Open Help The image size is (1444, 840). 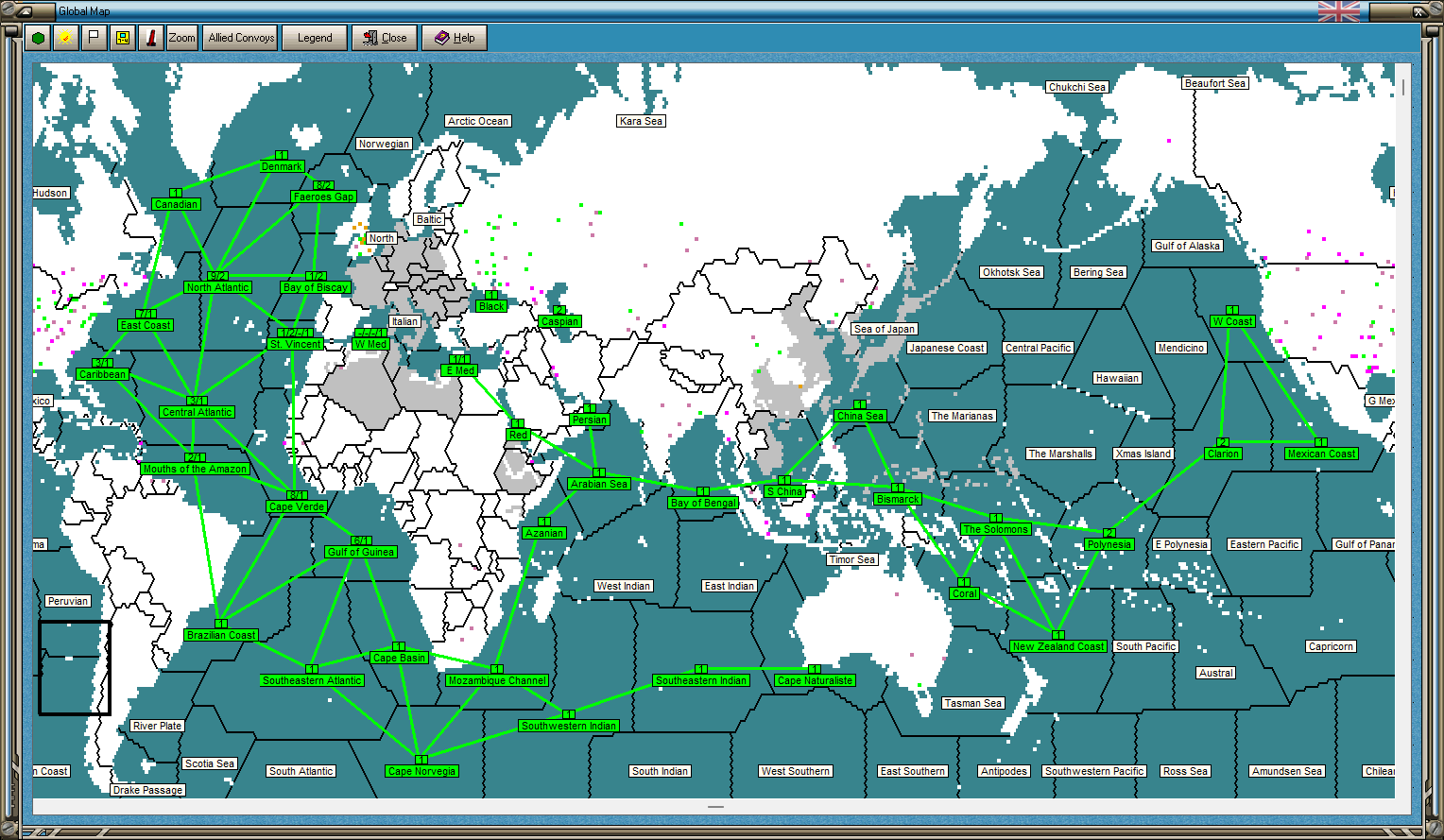455,38
